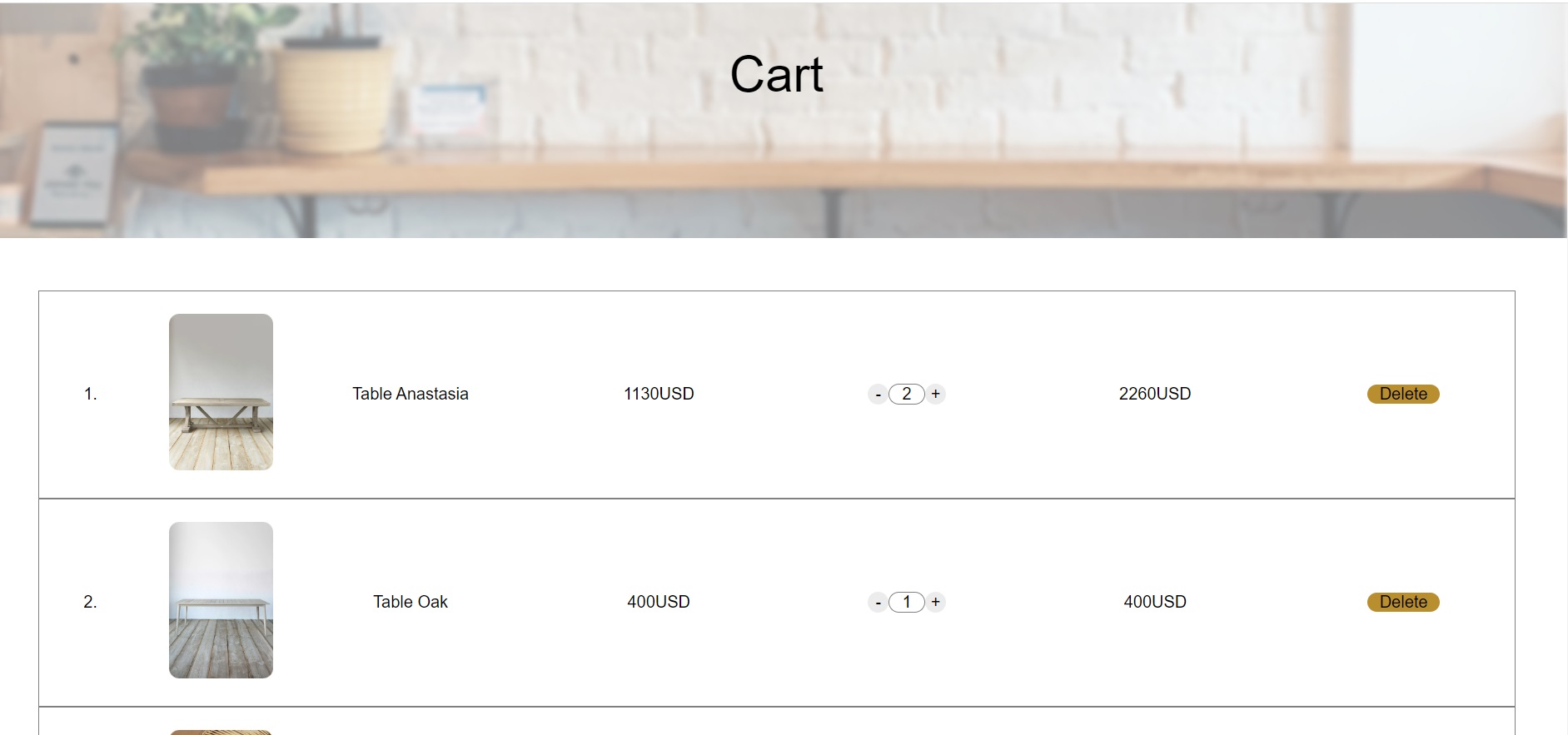The image size is (1568, 735).
Task: Click the Table Anastasia product name
Action: tap(411, 394)
